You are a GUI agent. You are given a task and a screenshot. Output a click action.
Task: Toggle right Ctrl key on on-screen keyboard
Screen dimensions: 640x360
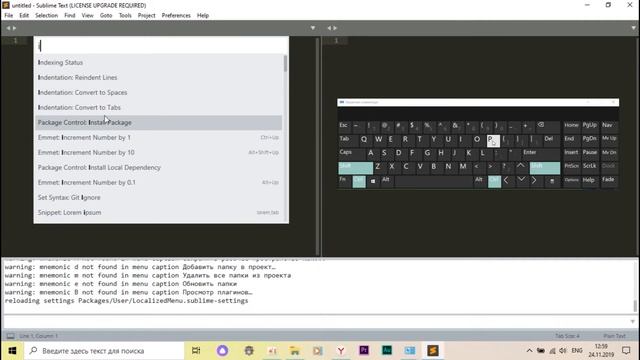[x=494, y=181]
